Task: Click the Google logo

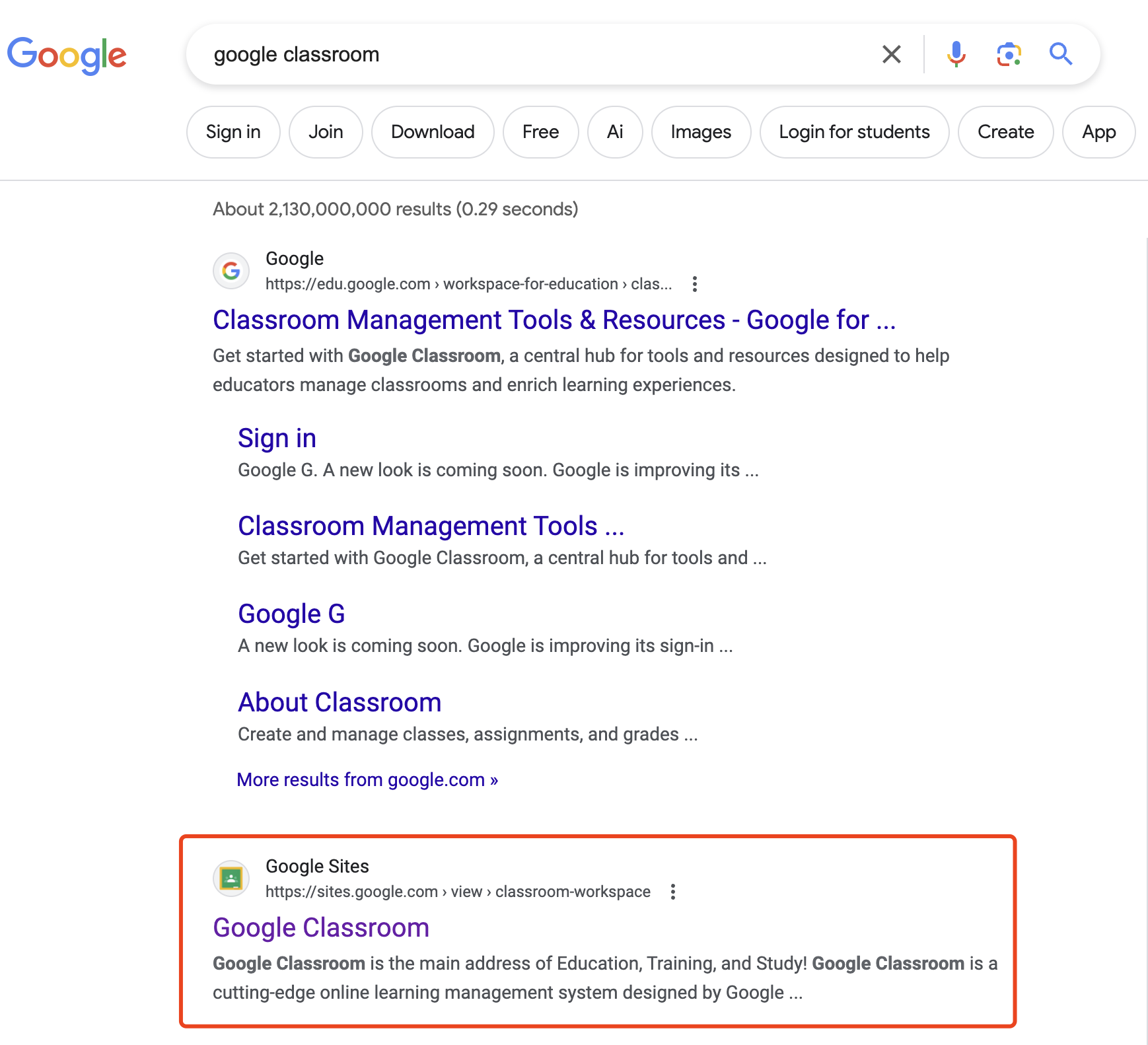Action: point(67,55)
